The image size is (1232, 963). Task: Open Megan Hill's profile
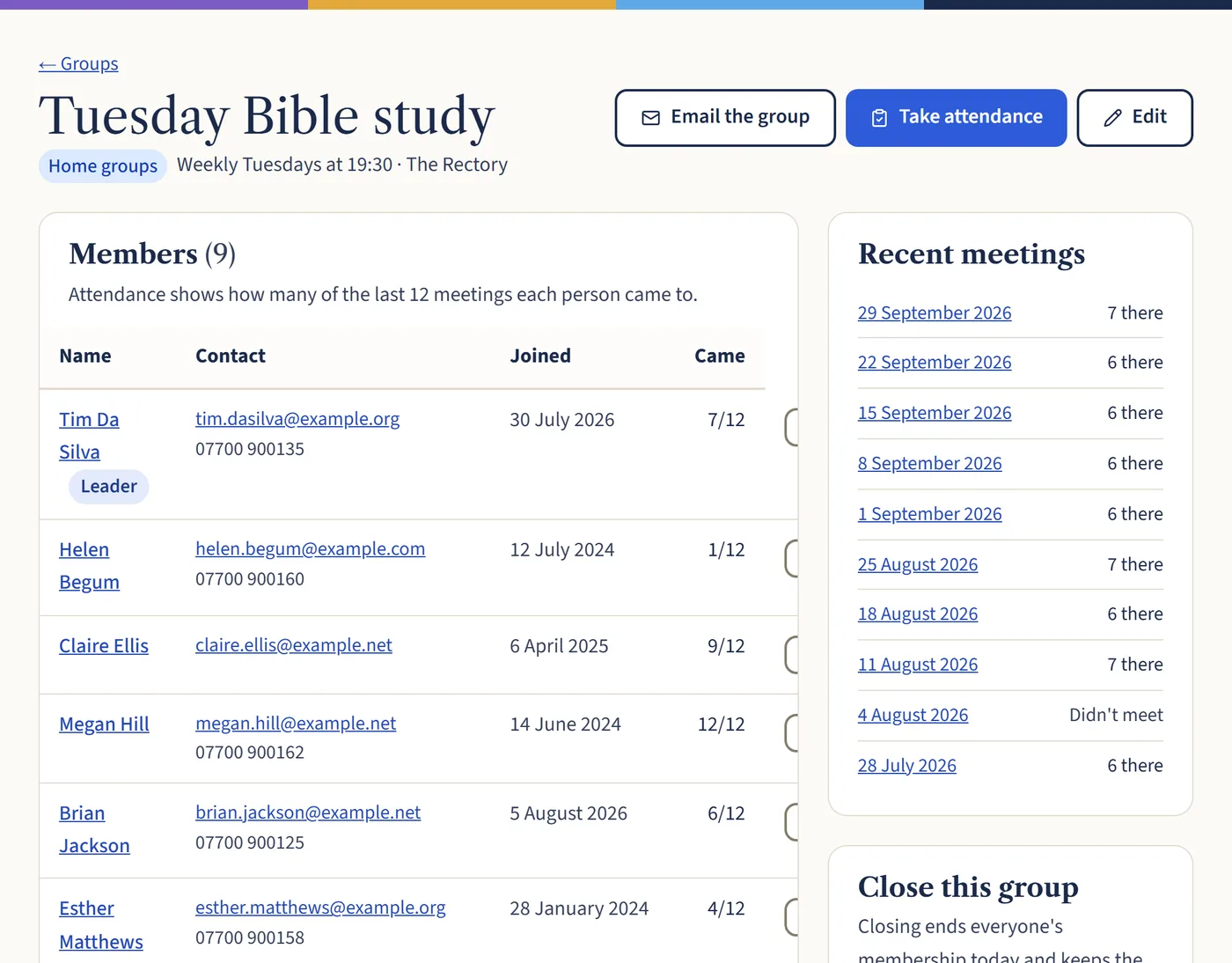104,724
